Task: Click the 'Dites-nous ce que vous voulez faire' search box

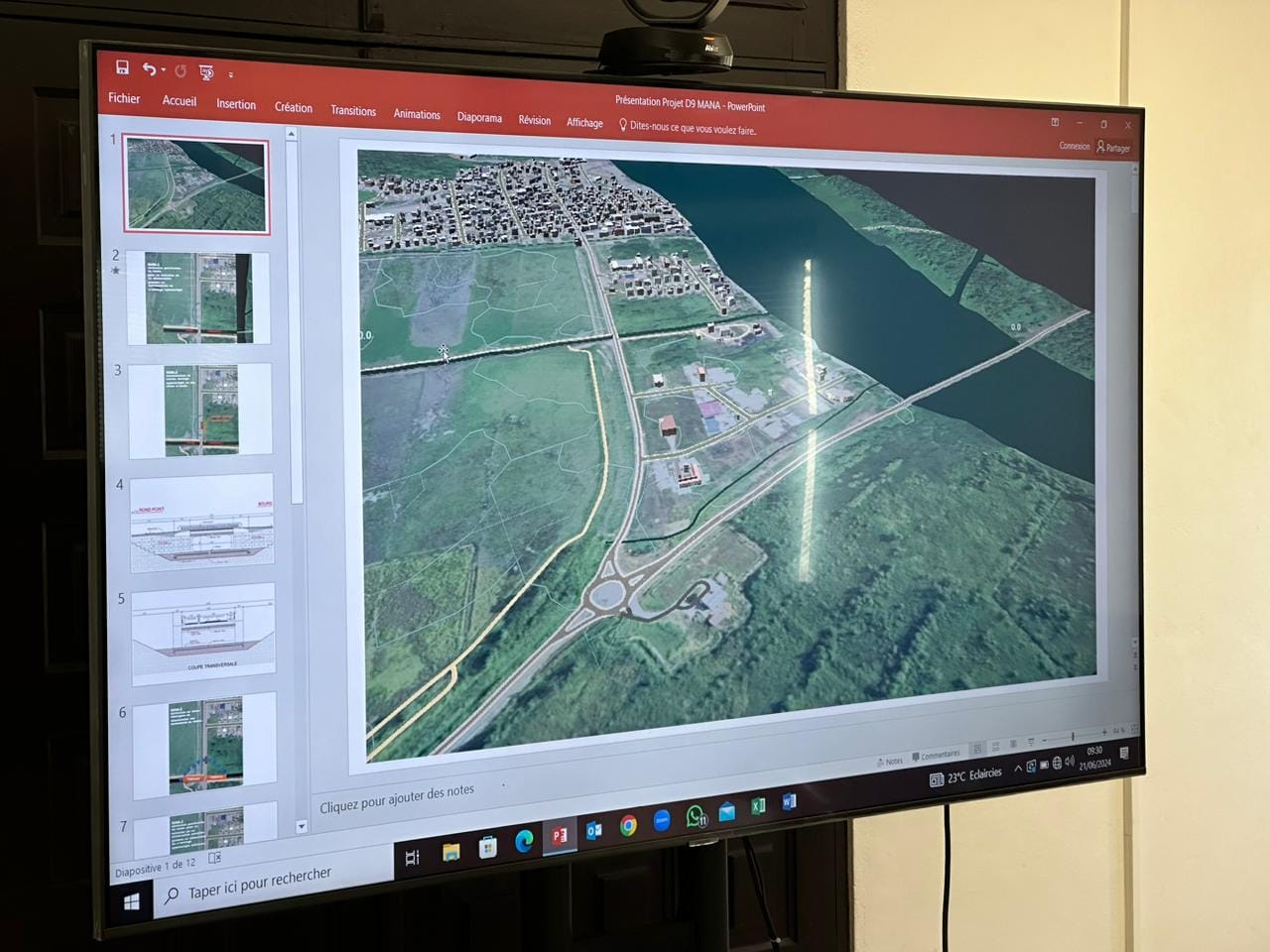Action: pyautogui.click(x=688, y=127)
